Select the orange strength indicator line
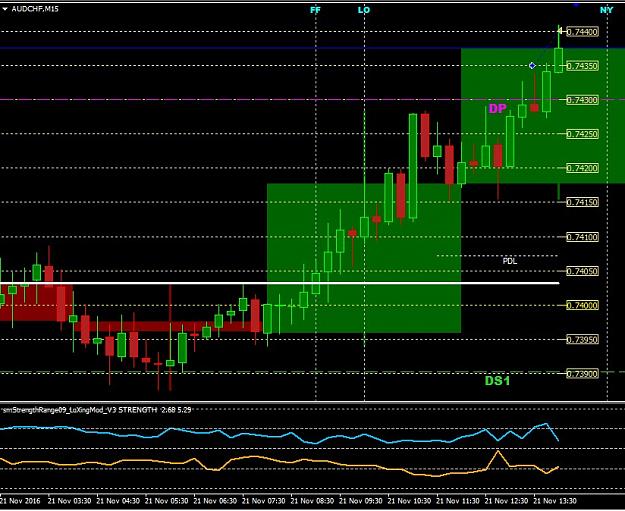The height and width of the screenshot is (511, 625). (x=279, y=464)
